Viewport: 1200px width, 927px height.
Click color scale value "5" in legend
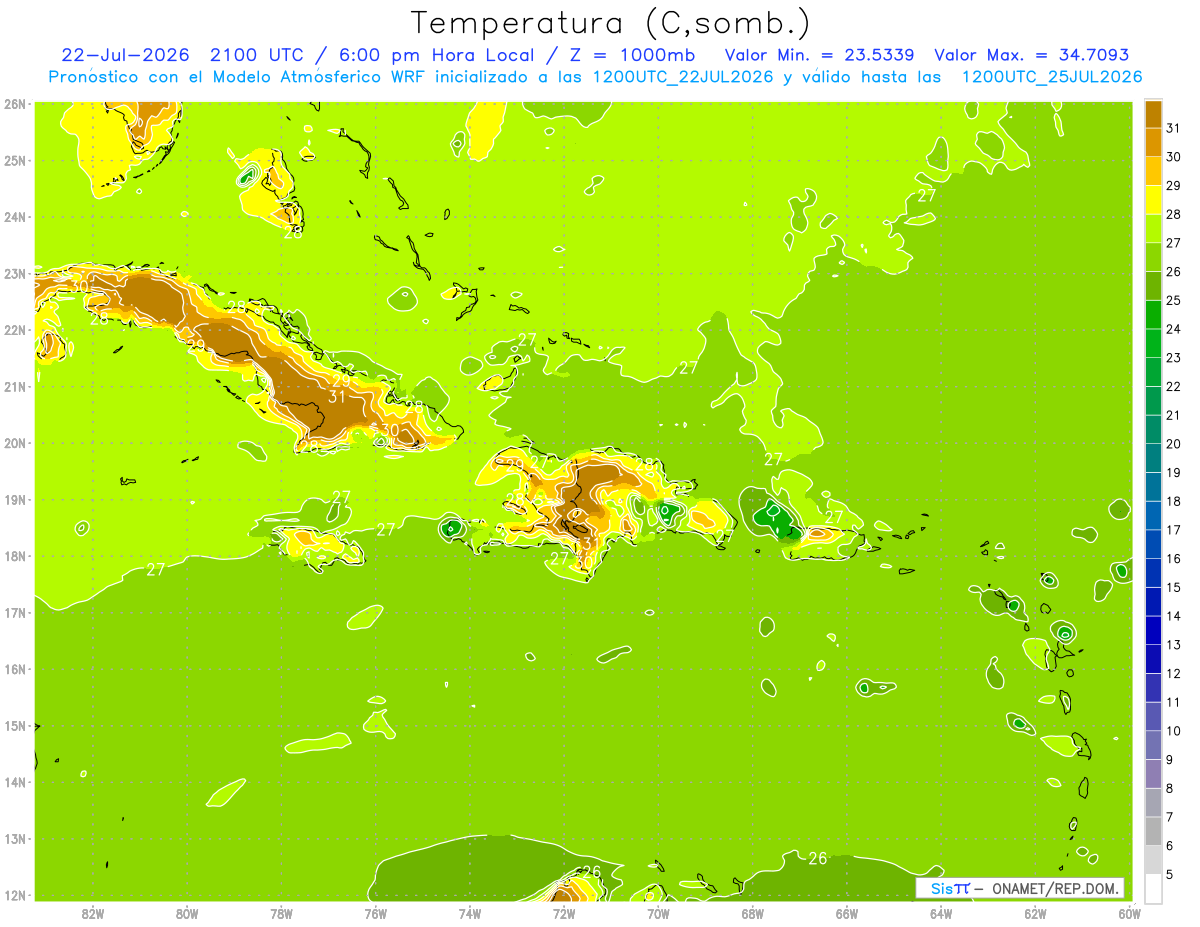click(1170, 874)
